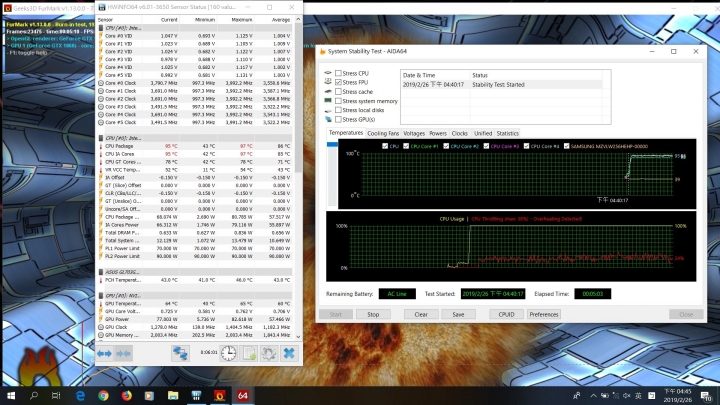
Task: Open the taskbar clock showing 04:45
Action: [x=678, y=395]
